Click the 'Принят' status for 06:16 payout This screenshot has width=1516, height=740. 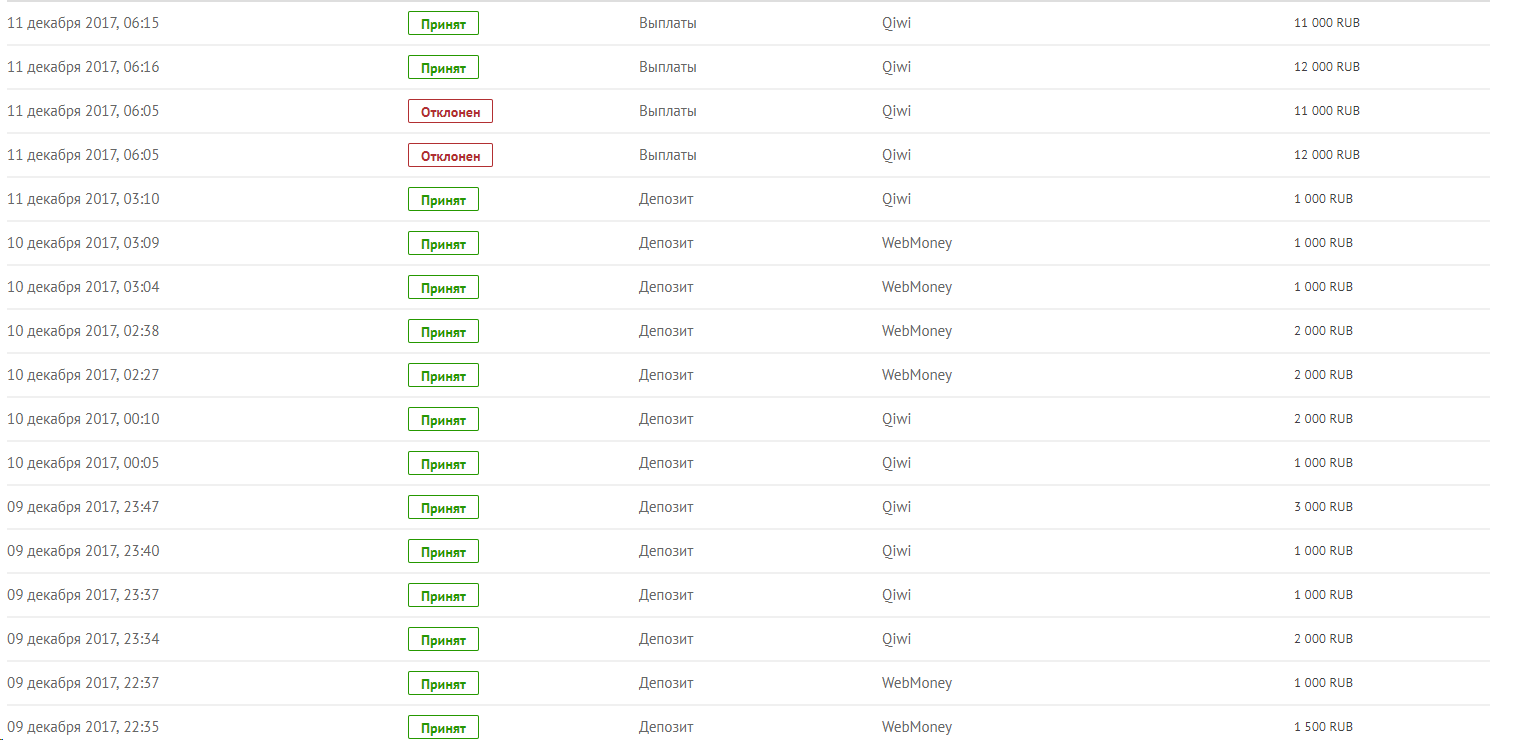(443, 67)
